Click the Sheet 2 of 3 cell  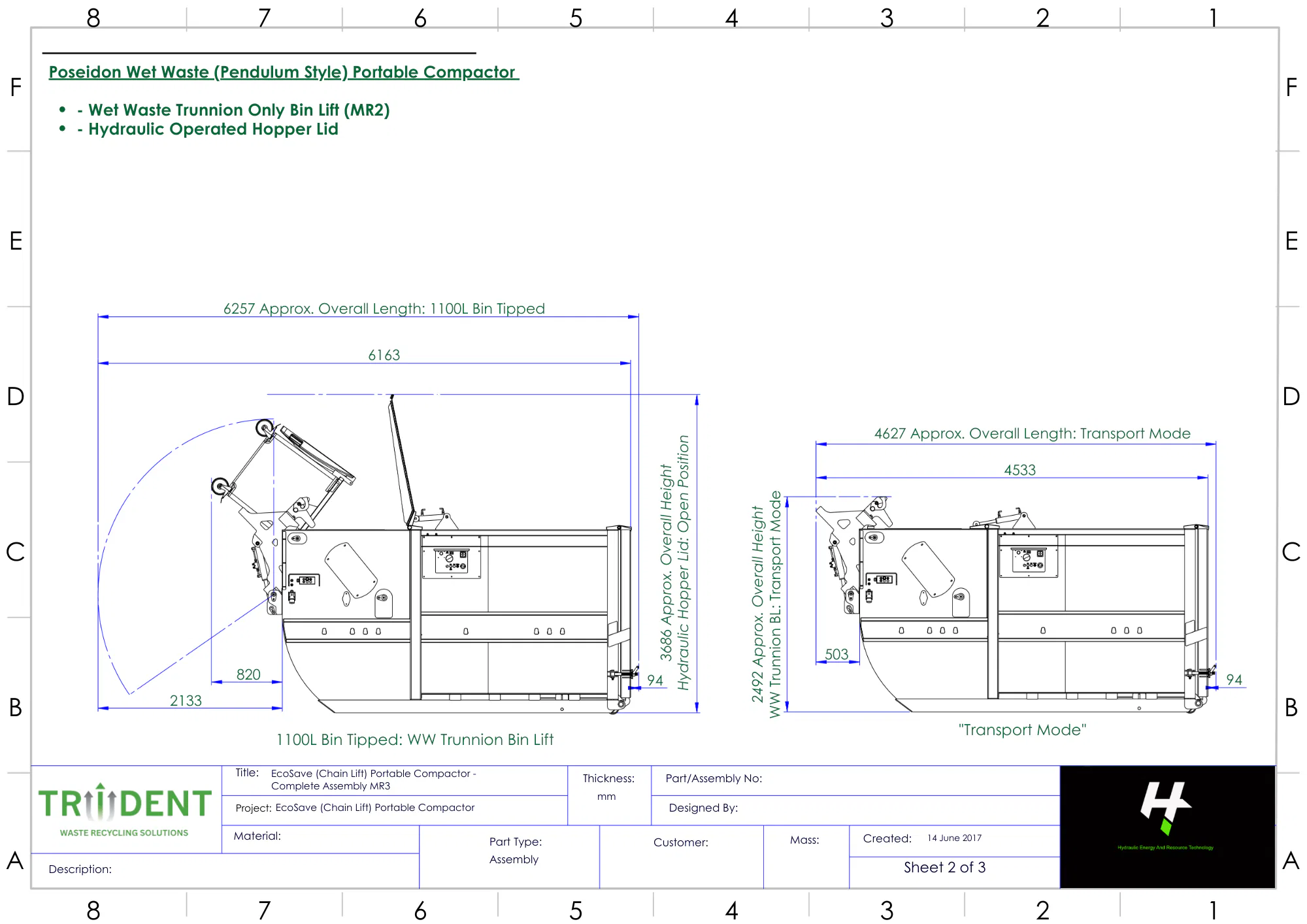click(944, 867)
